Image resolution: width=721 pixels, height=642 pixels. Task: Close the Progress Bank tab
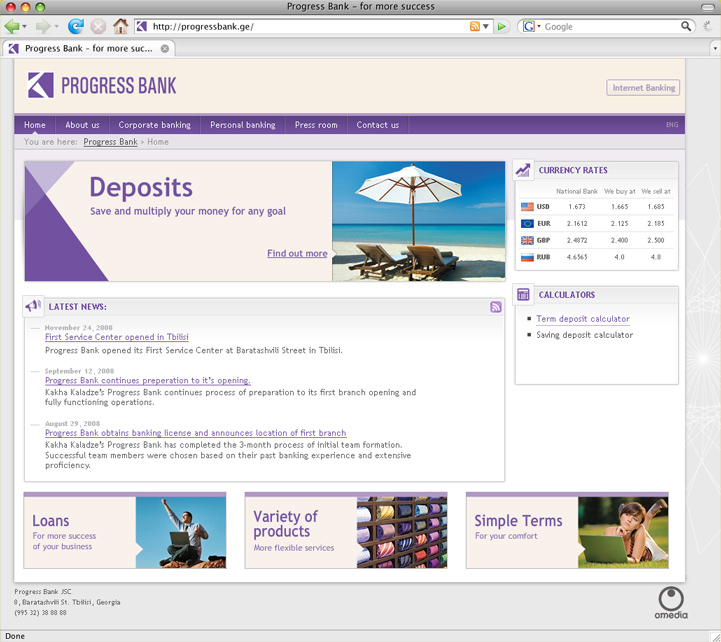point(165,48)
